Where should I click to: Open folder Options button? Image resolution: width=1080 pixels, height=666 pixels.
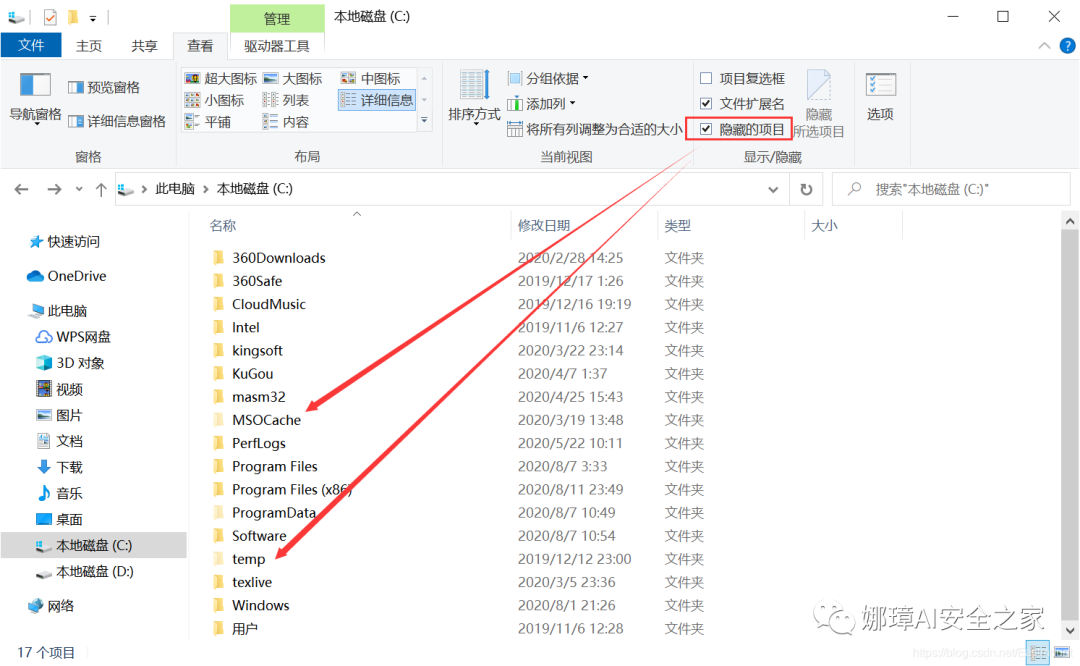pyautogui.click(x=880, y=96)
